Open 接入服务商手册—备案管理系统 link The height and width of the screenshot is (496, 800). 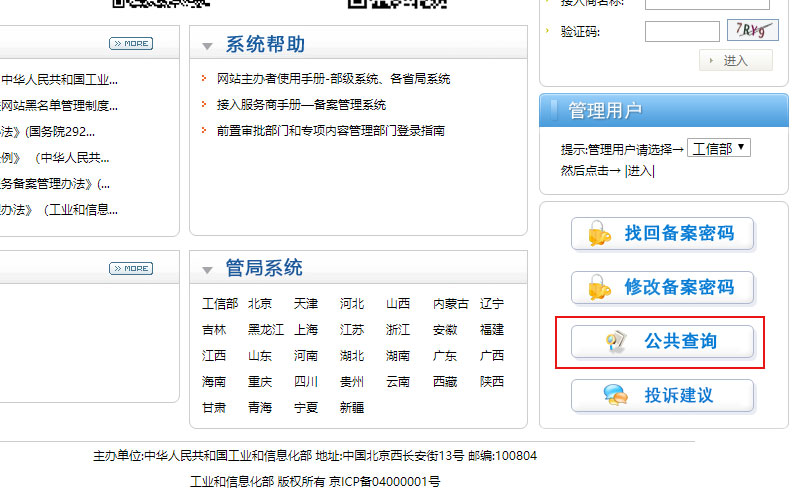point(301,105)
